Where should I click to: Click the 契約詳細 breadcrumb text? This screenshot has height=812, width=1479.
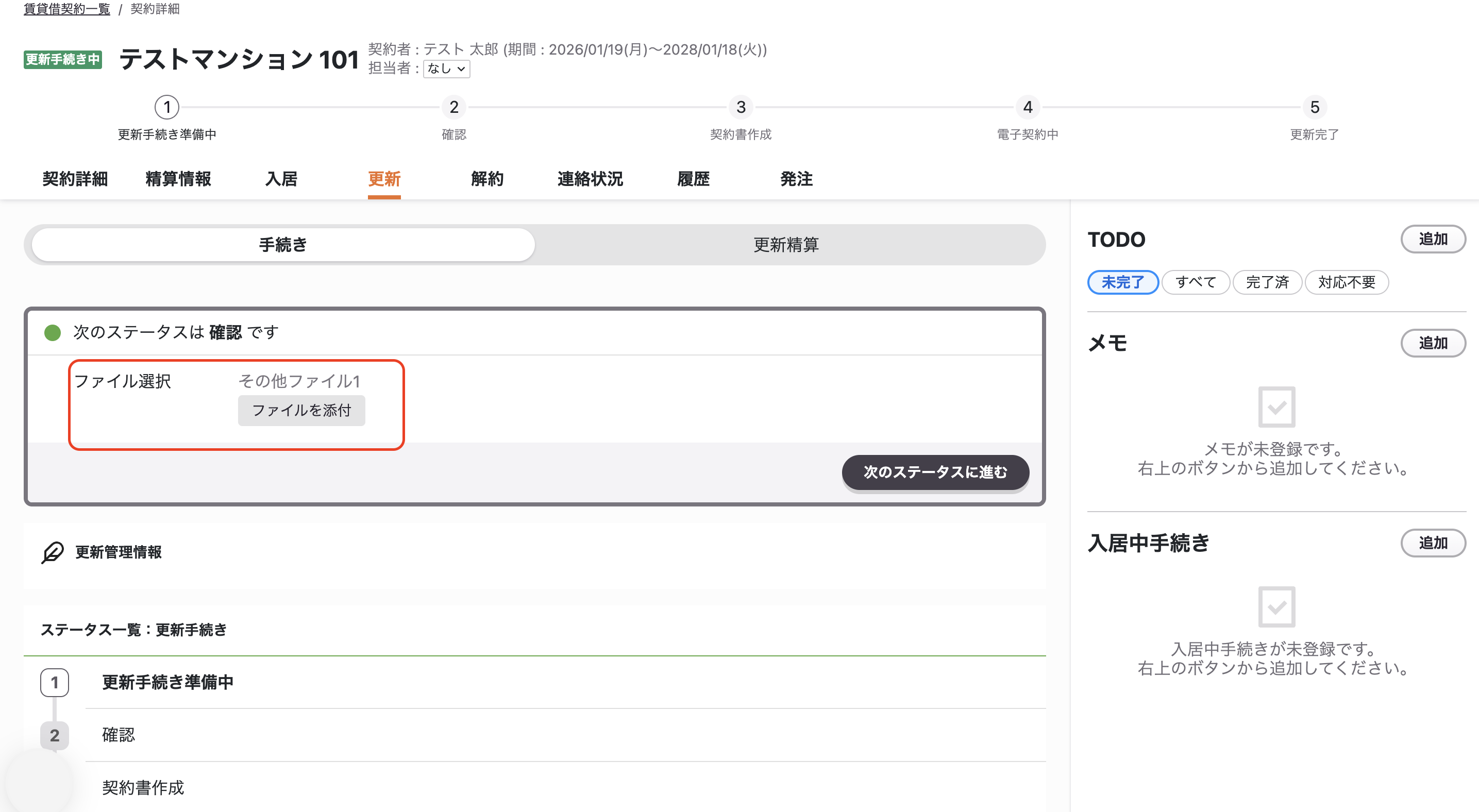(x=155, y=9)
